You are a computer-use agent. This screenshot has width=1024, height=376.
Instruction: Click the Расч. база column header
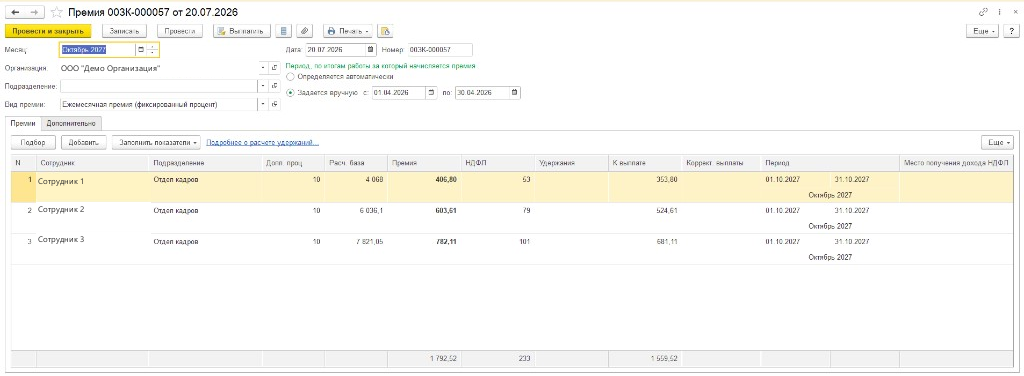tap(355, 163)
